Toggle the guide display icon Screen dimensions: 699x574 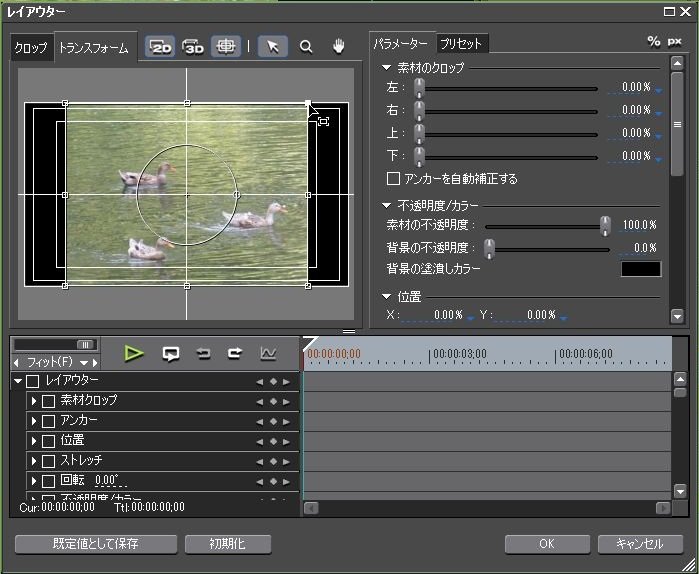226,46
